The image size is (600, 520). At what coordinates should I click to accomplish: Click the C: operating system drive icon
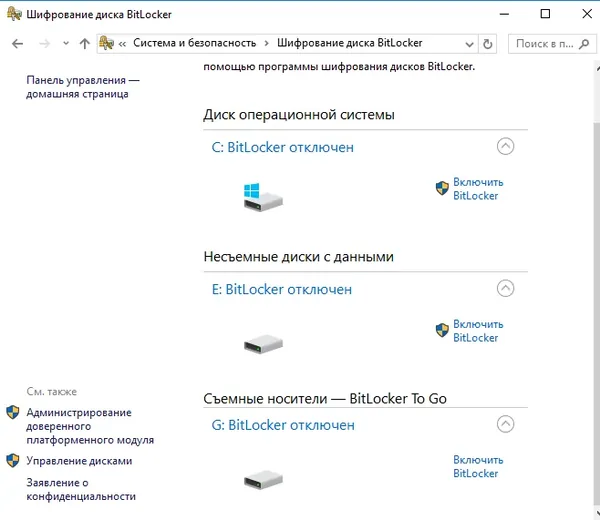point(263,196)
